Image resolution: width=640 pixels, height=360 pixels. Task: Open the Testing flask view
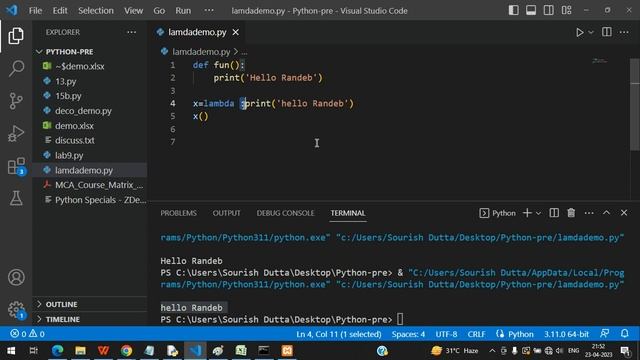coord(16,198)
